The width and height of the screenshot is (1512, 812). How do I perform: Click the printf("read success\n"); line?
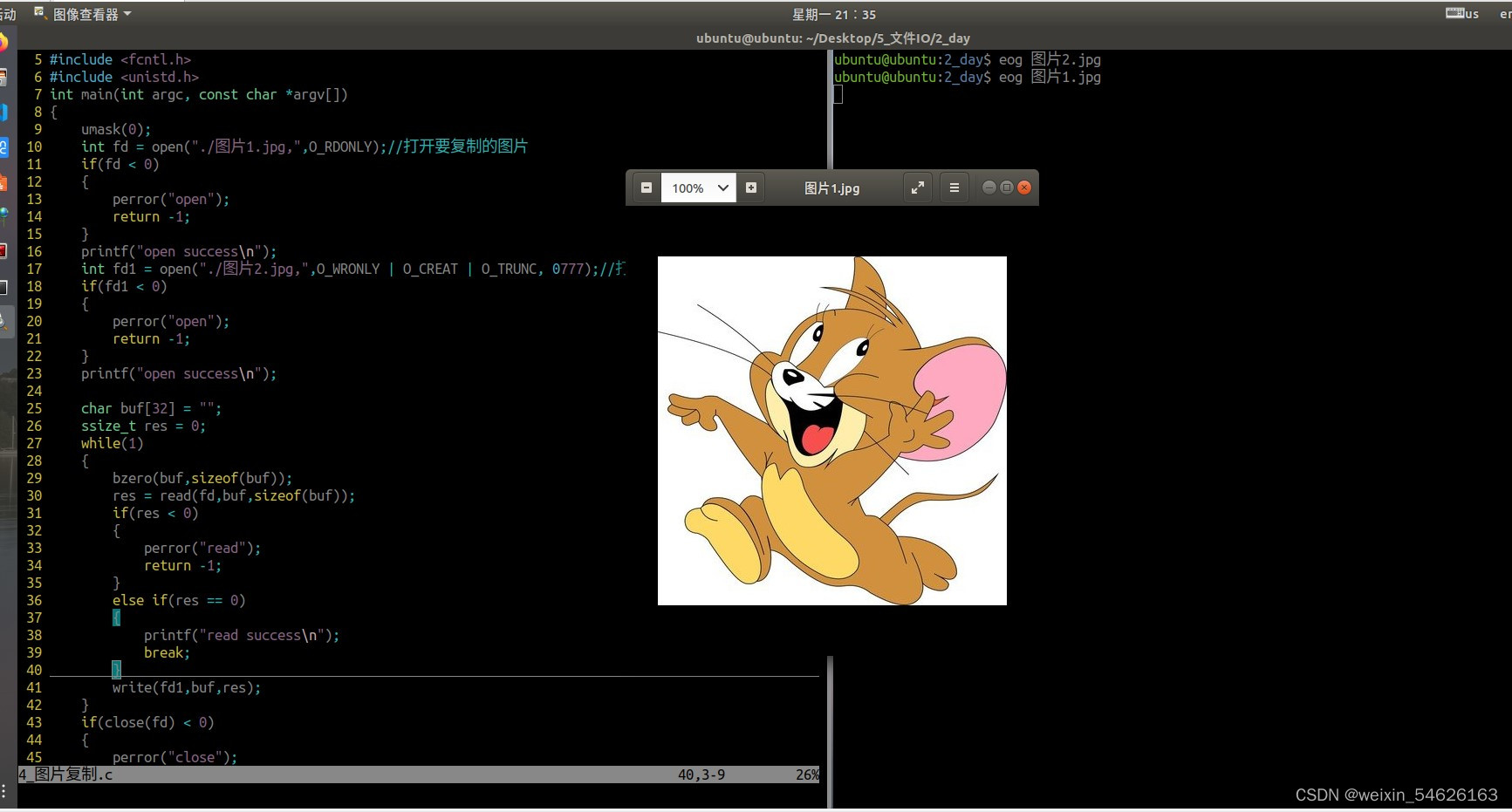(x=242, y=635)
